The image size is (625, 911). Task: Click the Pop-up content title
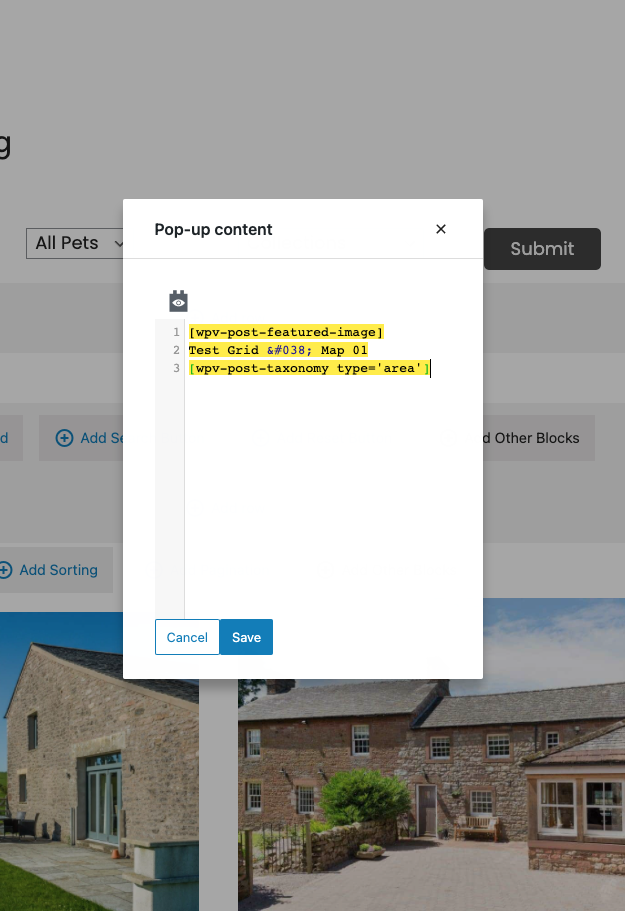tap(213, 229)
